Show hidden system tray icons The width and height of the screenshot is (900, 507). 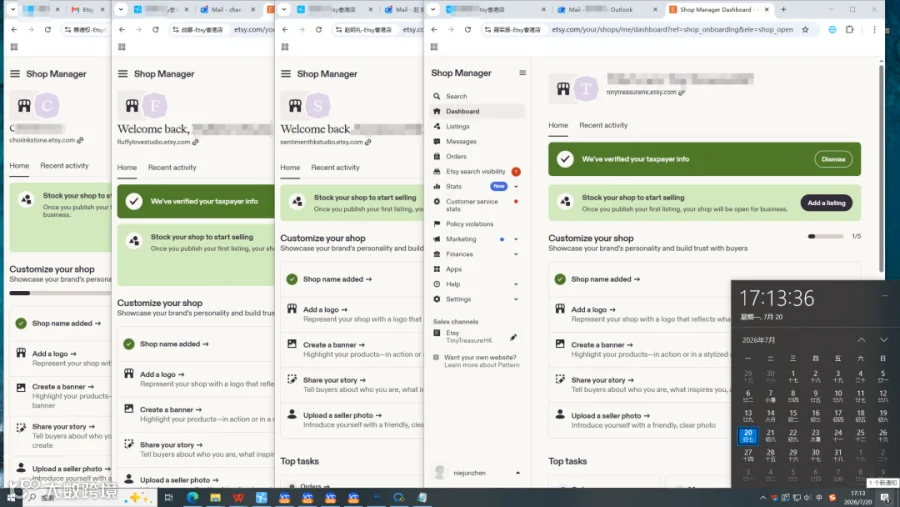(762, 498)
